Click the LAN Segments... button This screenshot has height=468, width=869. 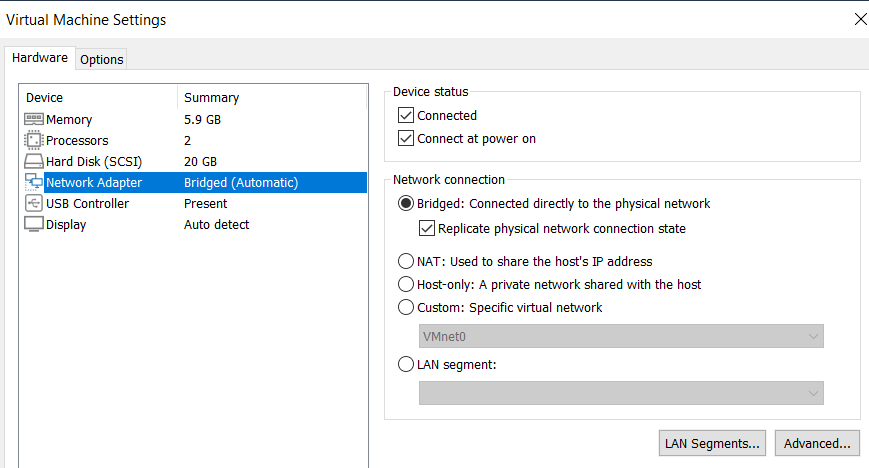713,443
